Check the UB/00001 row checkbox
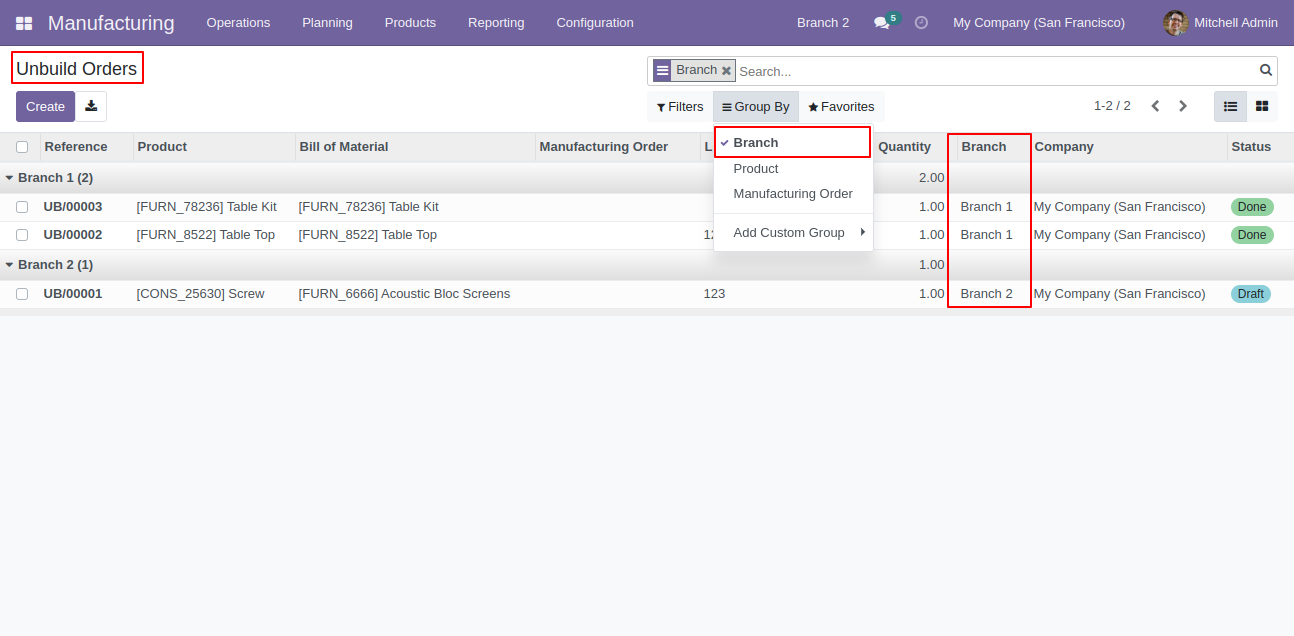1294x636 pixels. 22,294
